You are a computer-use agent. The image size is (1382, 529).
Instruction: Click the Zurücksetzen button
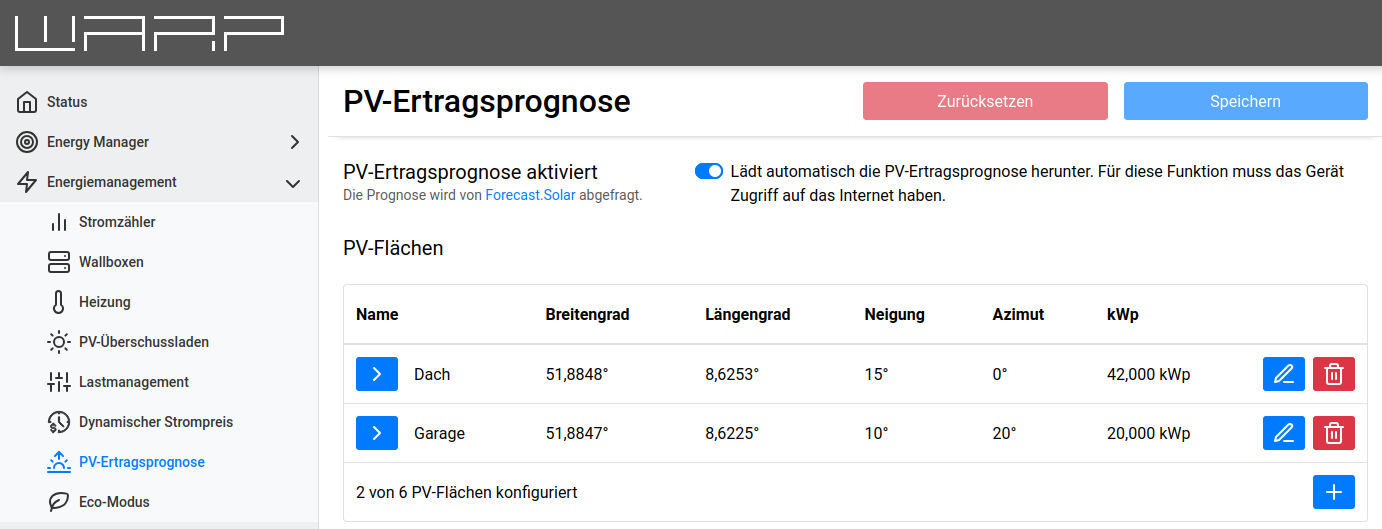coord(985,101)
